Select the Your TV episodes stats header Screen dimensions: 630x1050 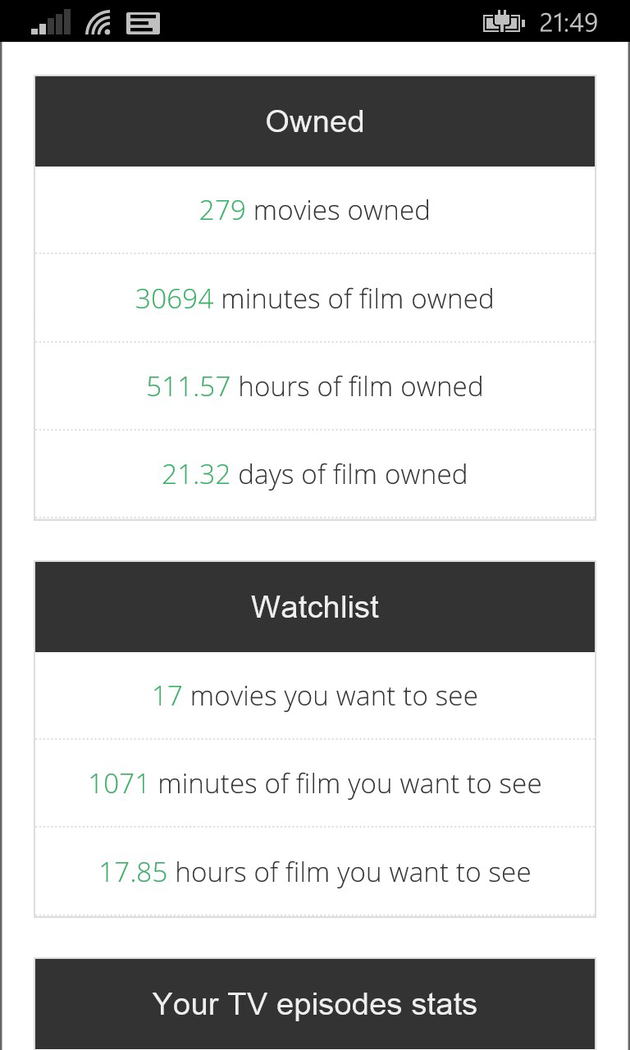(315, 1003)
